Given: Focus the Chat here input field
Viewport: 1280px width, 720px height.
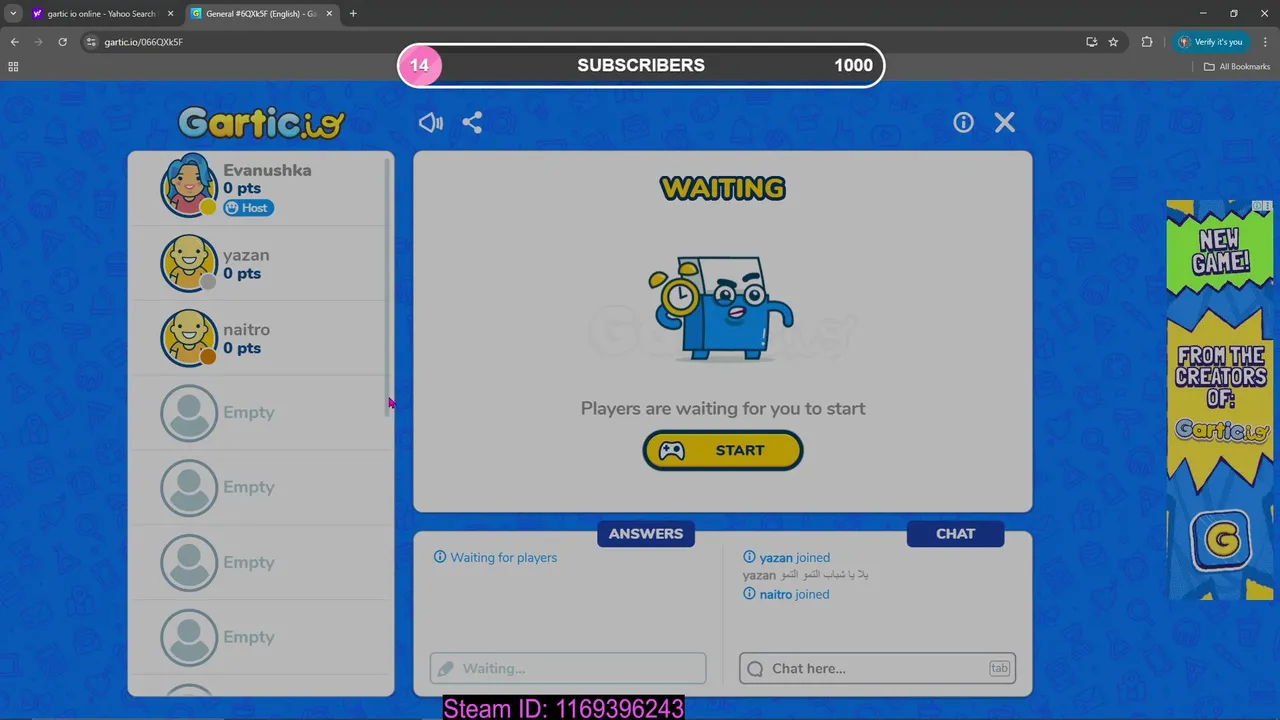Looking at the screenshot, I should (x=877, y=668).
